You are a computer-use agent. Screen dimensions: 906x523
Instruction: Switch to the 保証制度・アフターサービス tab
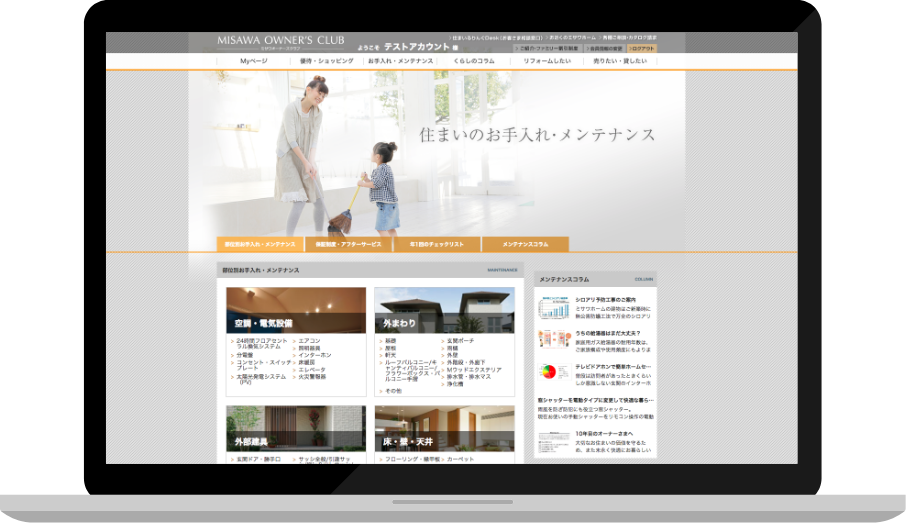coord(348,244)
